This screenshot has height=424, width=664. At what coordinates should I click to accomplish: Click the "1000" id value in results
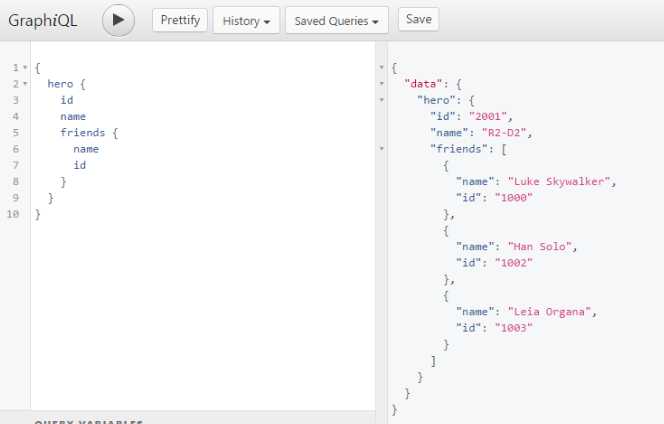[514, 198]
